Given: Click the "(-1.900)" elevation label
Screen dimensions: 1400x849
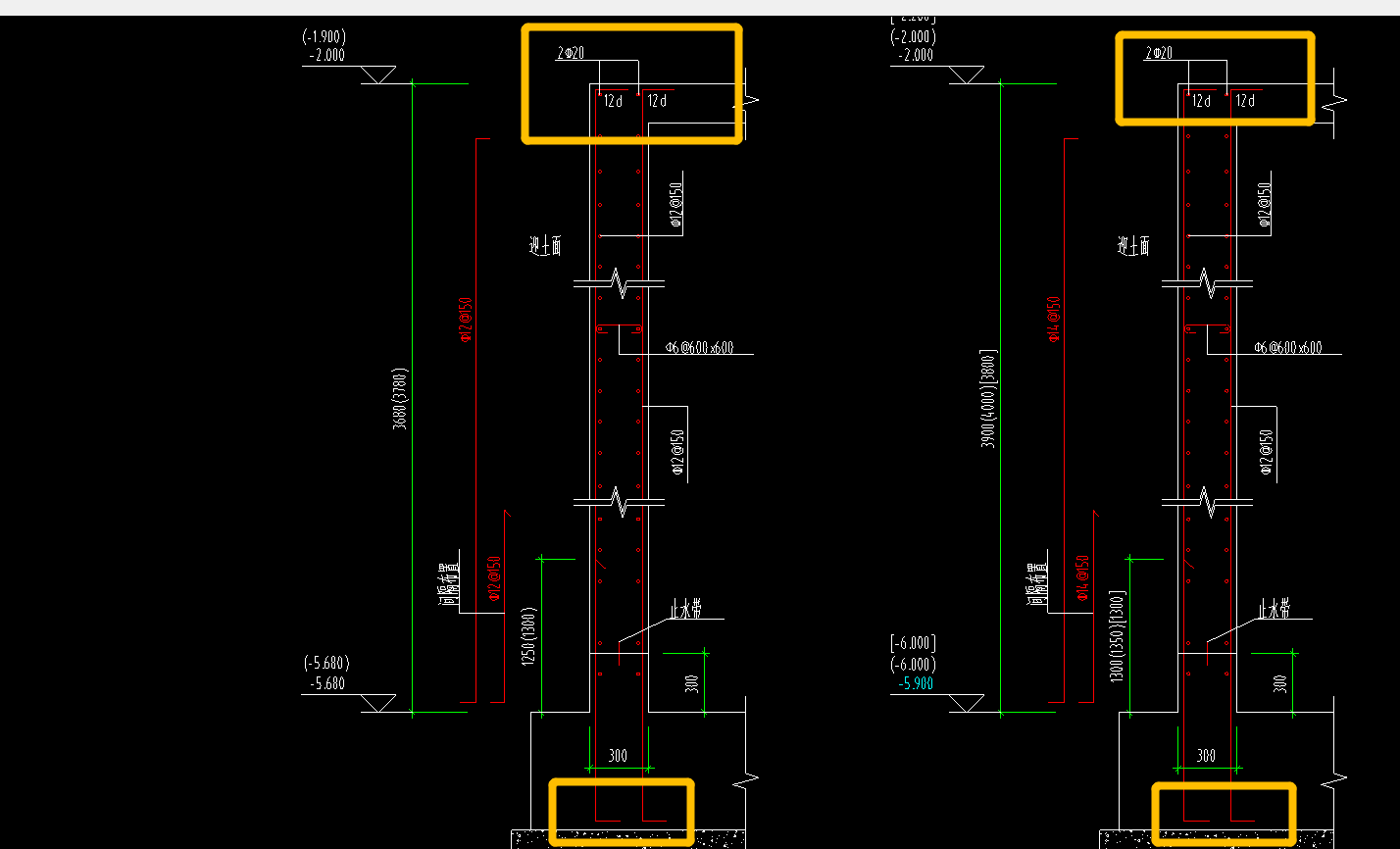Looking at the screenshot, I should (325, 37).
